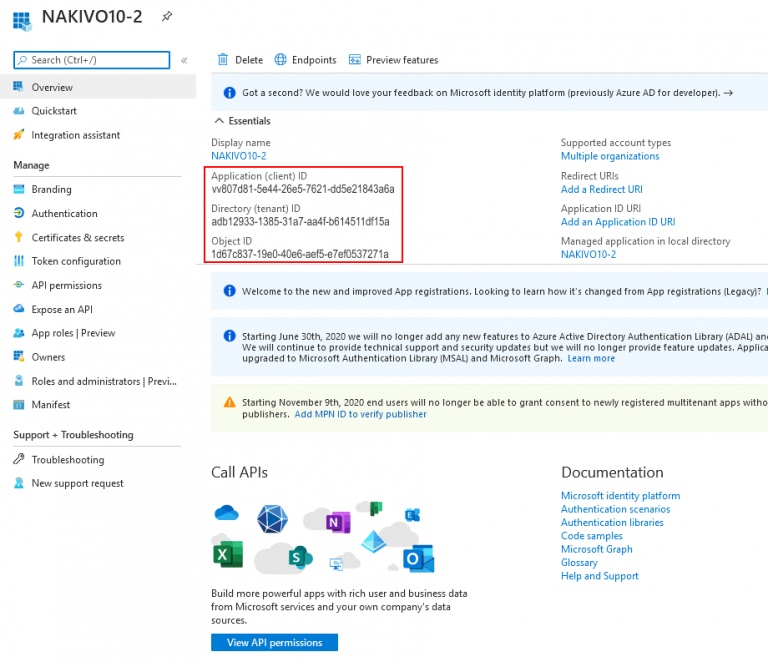The image size is (768, 662).
Task: Click the Authentication icon in the sidebar
Action: (19, 213)
